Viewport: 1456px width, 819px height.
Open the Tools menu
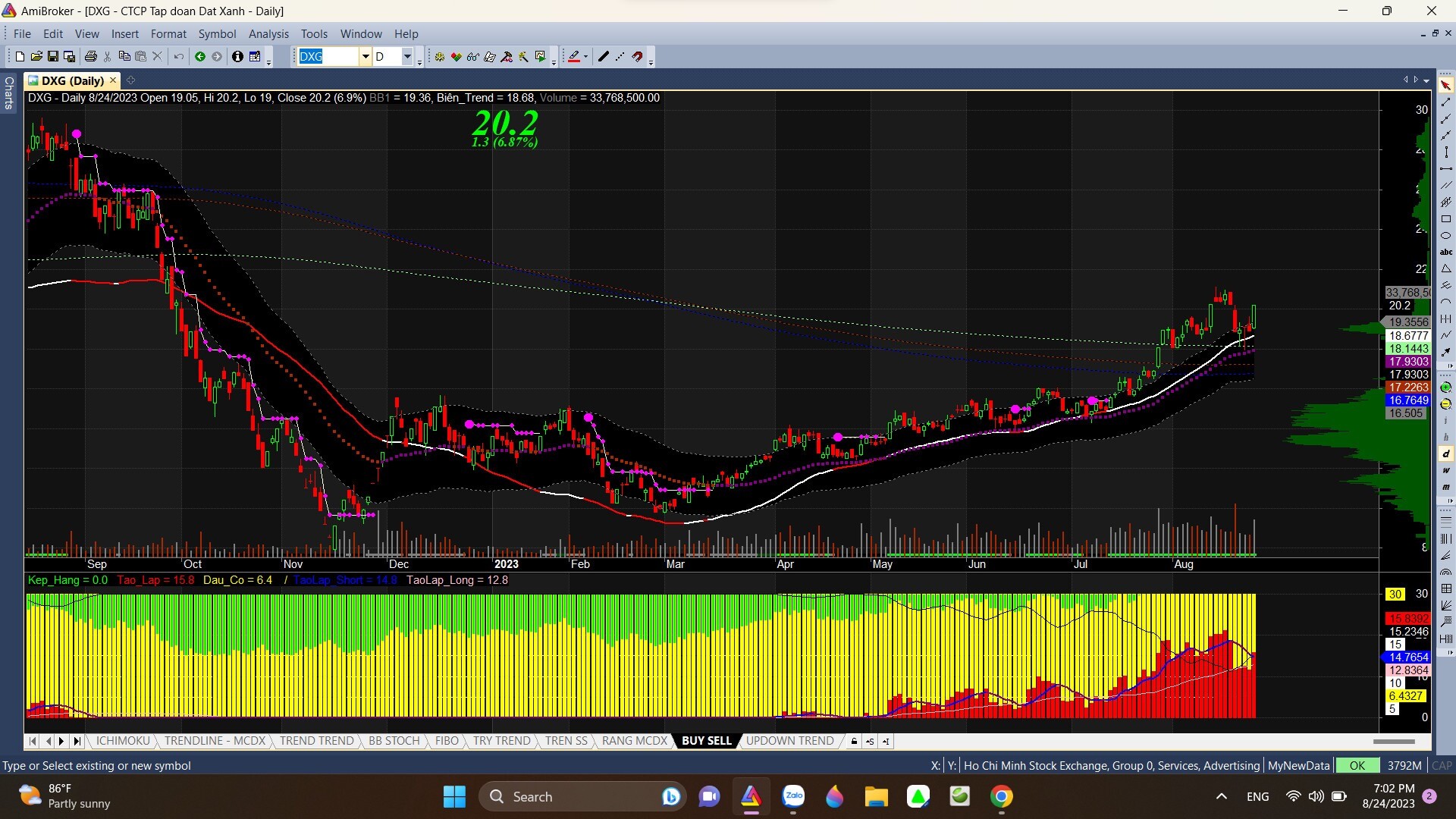coord(314,33)
